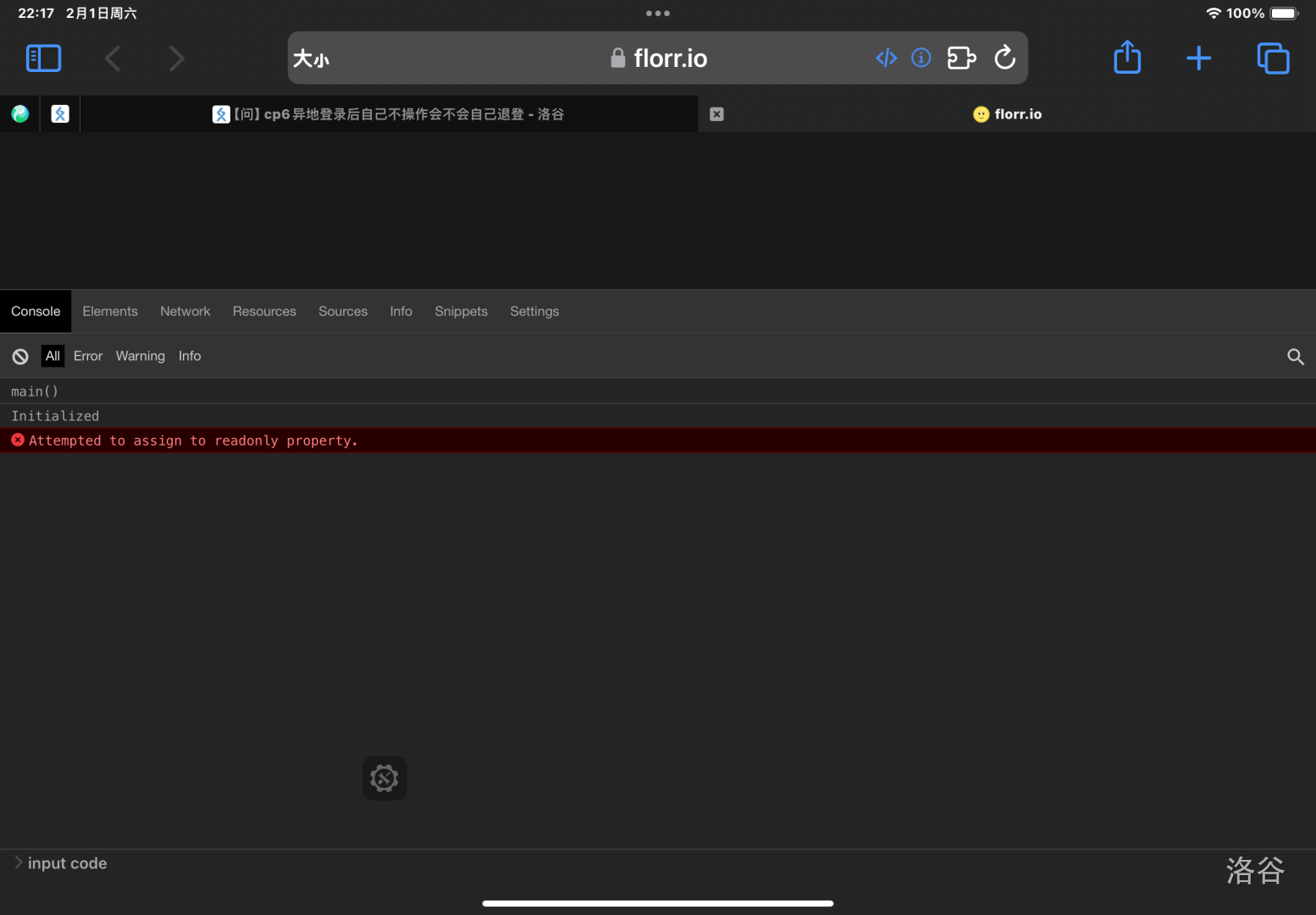Open the Snippets devtools tab
This screenshot has height=915, width=1316.
(461, 312)
